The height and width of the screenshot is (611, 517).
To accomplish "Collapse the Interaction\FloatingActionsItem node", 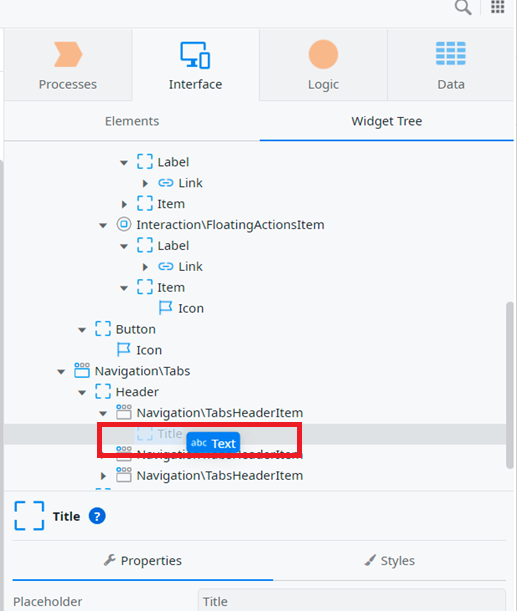I will coord(103,225).
